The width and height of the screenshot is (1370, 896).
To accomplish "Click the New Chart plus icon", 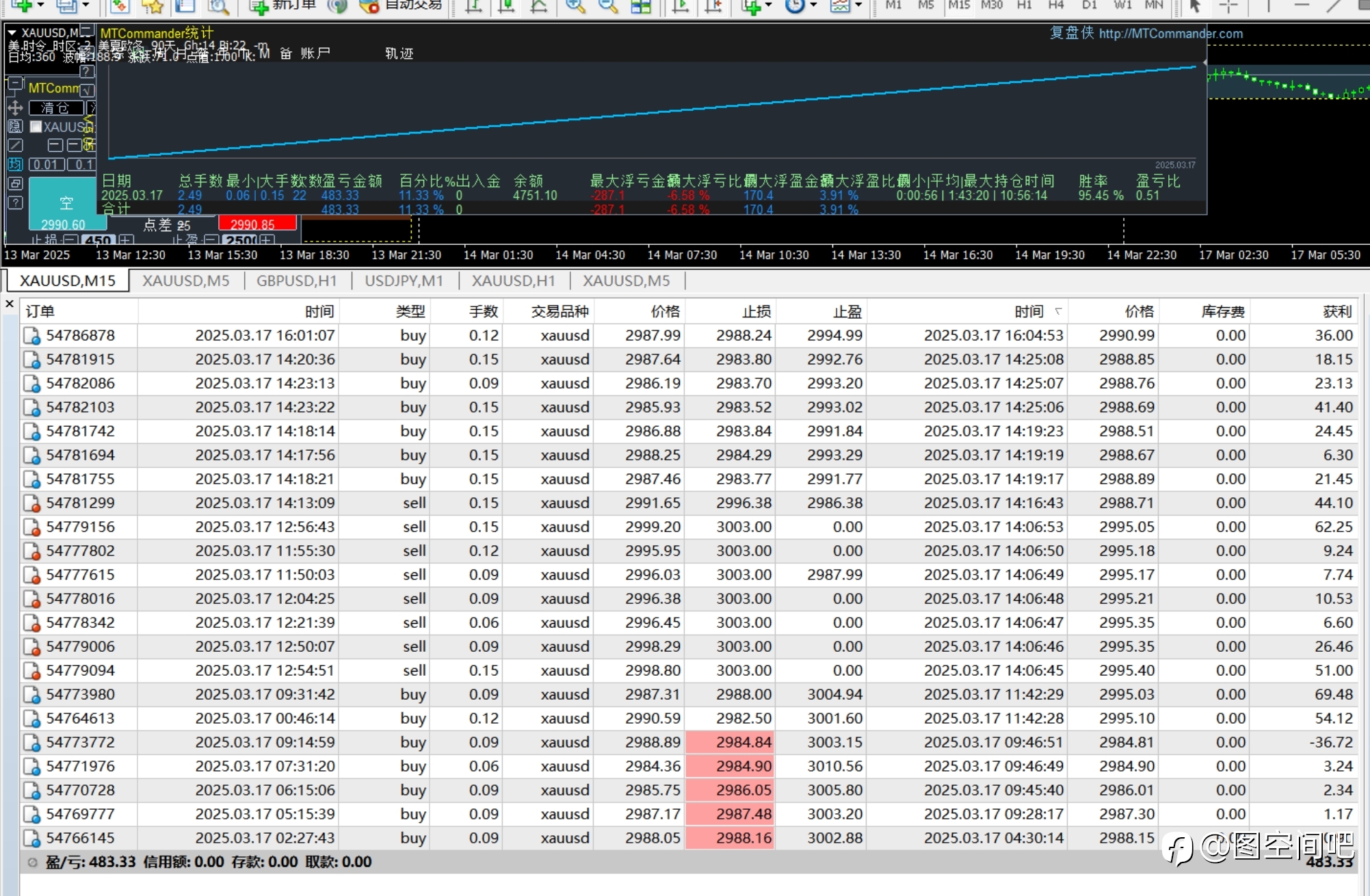I will (21, 5).
